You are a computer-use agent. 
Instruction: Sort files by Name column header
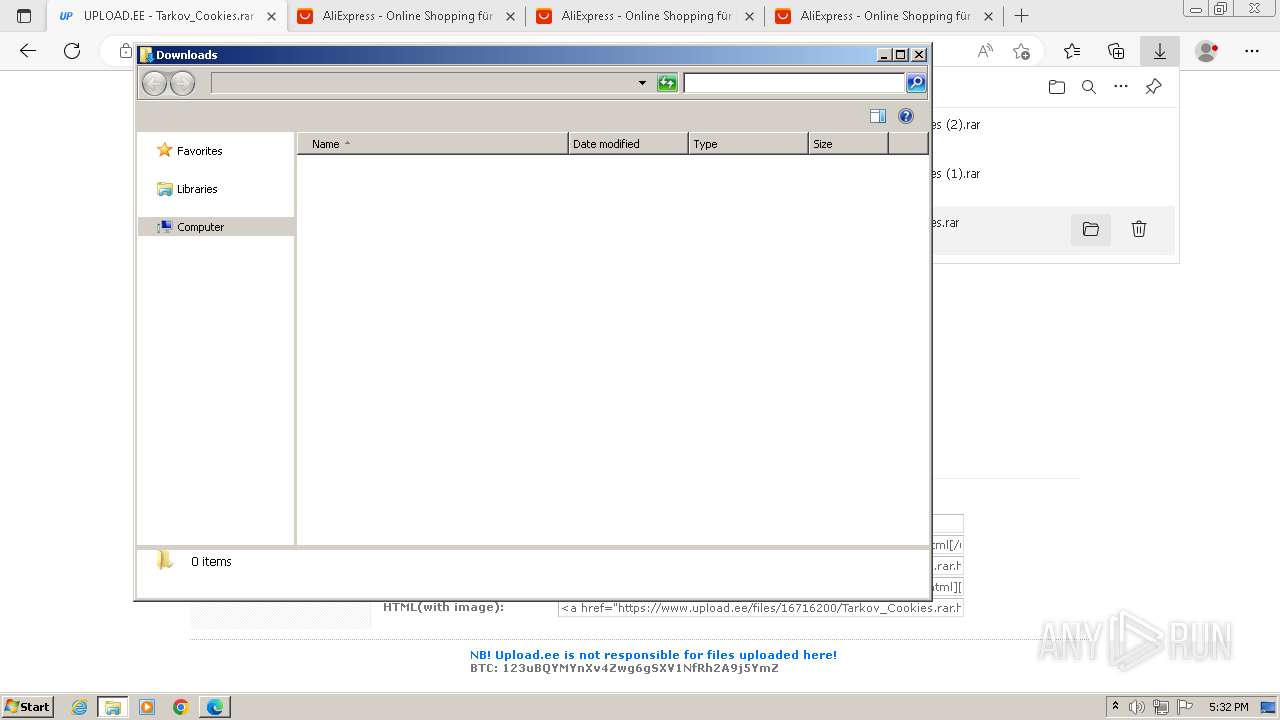[433, 144]
